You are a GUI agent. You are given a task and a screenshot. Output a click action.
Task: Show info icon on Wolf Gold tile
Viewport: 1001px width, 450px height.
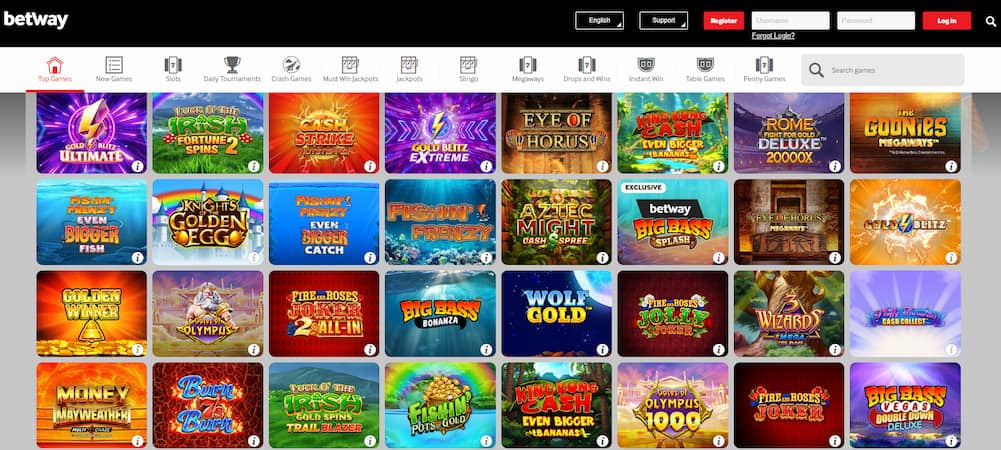602,349
